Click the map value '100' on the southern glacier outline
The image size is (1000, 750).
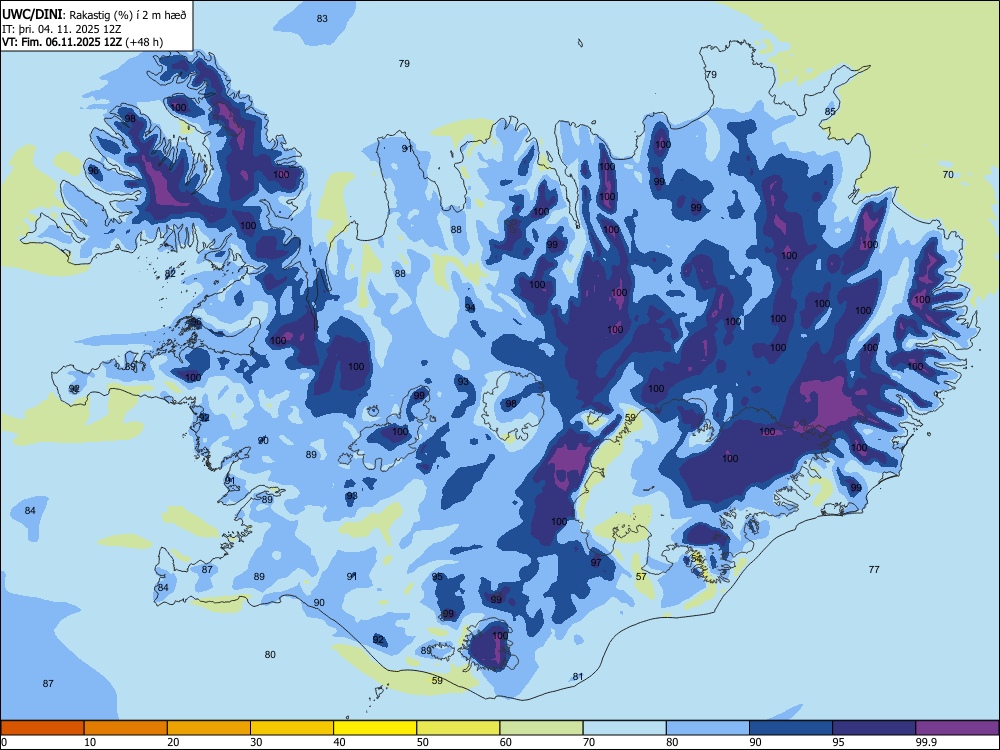500,636
